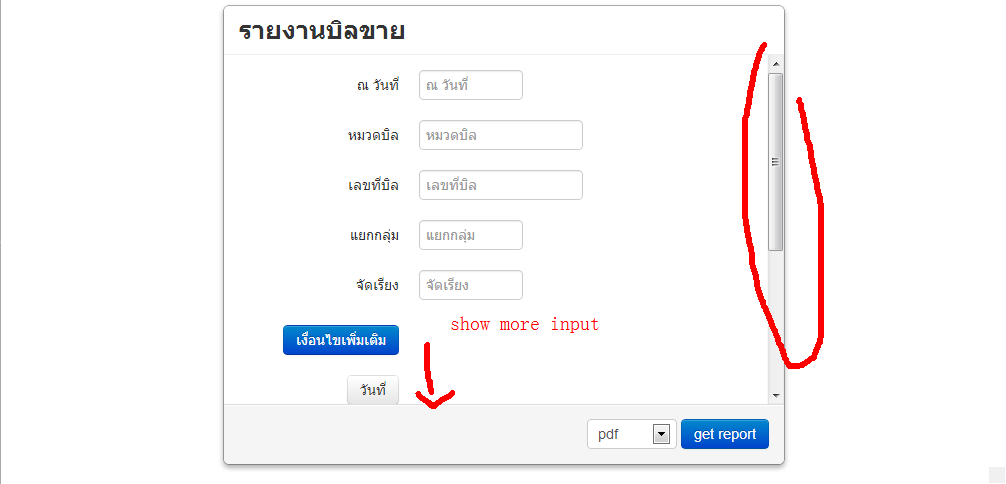Click the ณ วันที่ field label
This screenshot has height=484, width=1006.
[x=378, y=85]
